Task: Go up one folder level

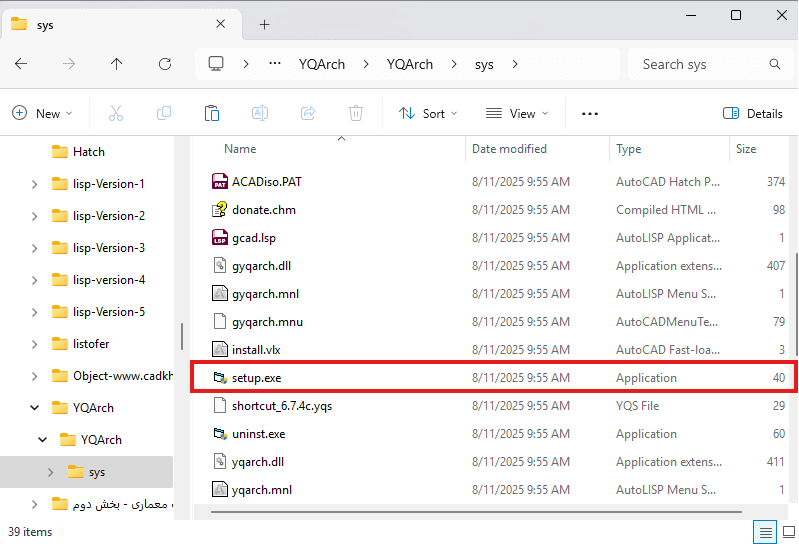Action: (116, 64)
